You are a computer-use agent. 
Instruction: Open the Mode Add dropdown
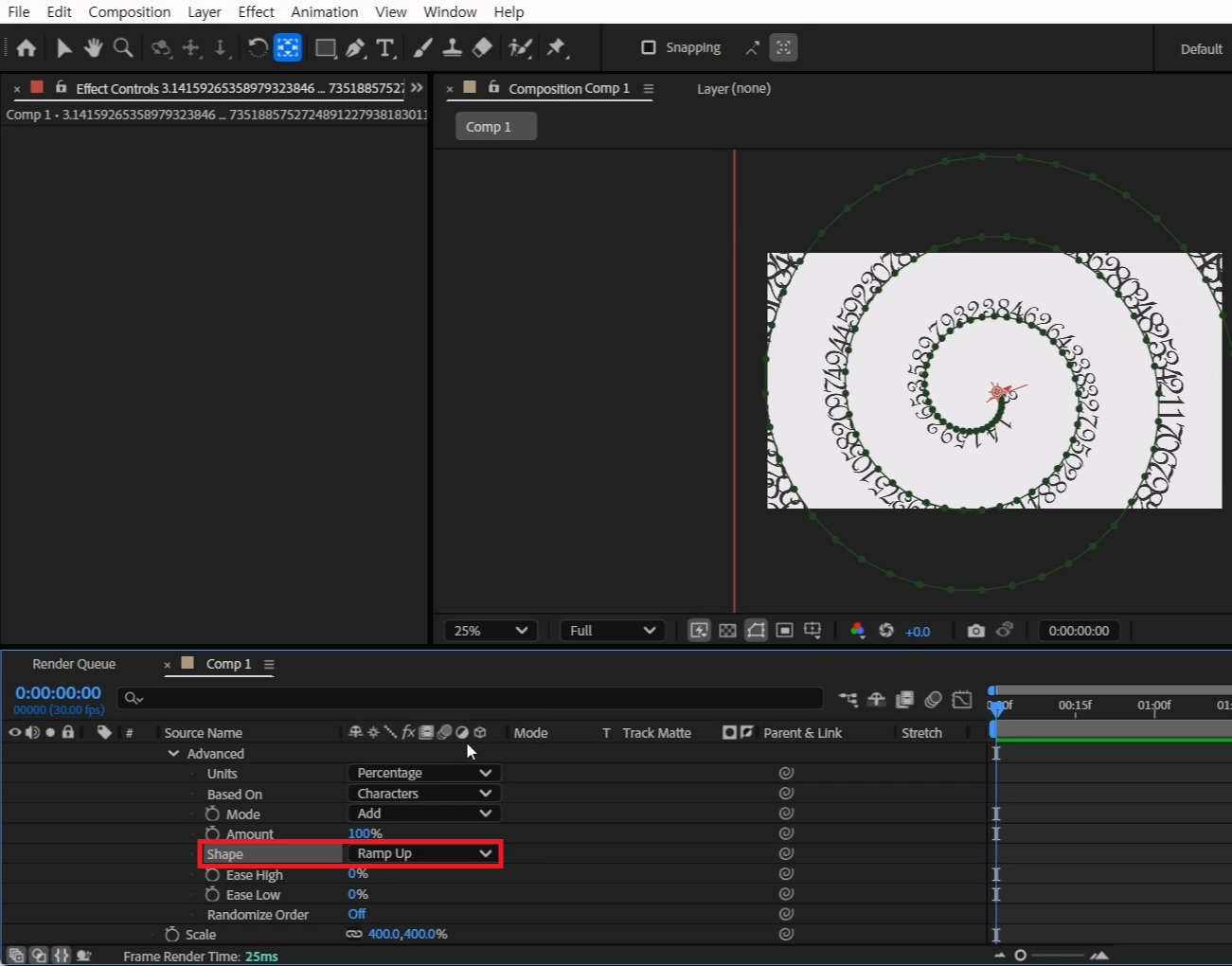coord(423,814)
